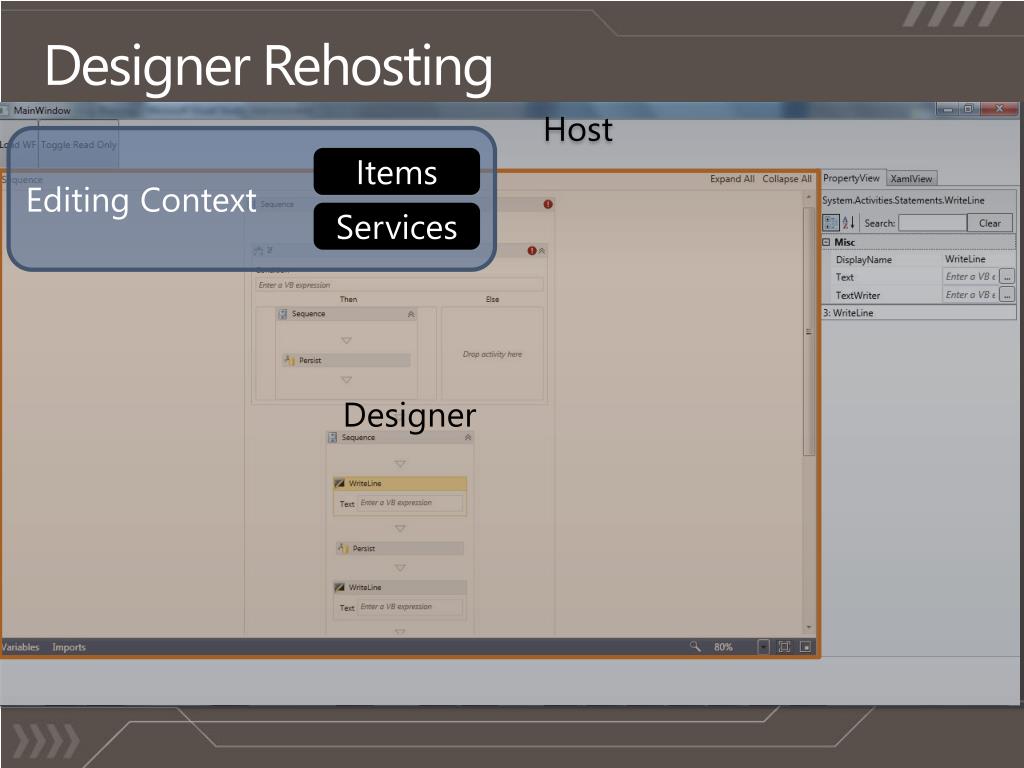Open the Variables panel
The image size is (1024, 768).
pos(20,647)
